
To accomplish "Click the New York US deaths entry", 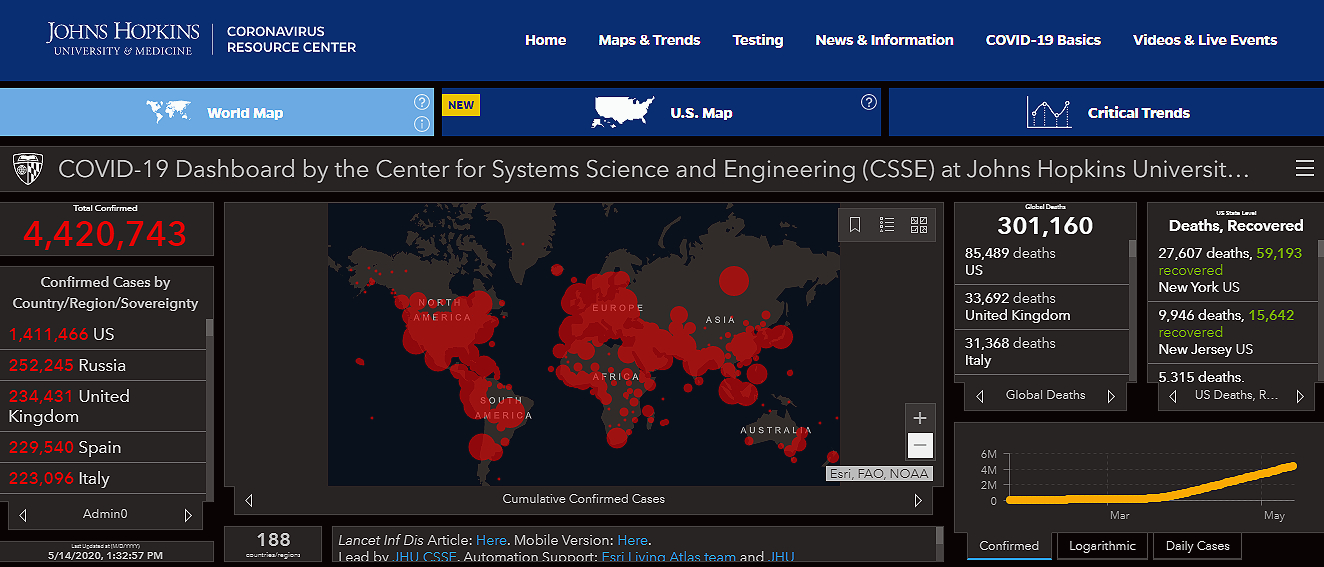I will 1230,270.
